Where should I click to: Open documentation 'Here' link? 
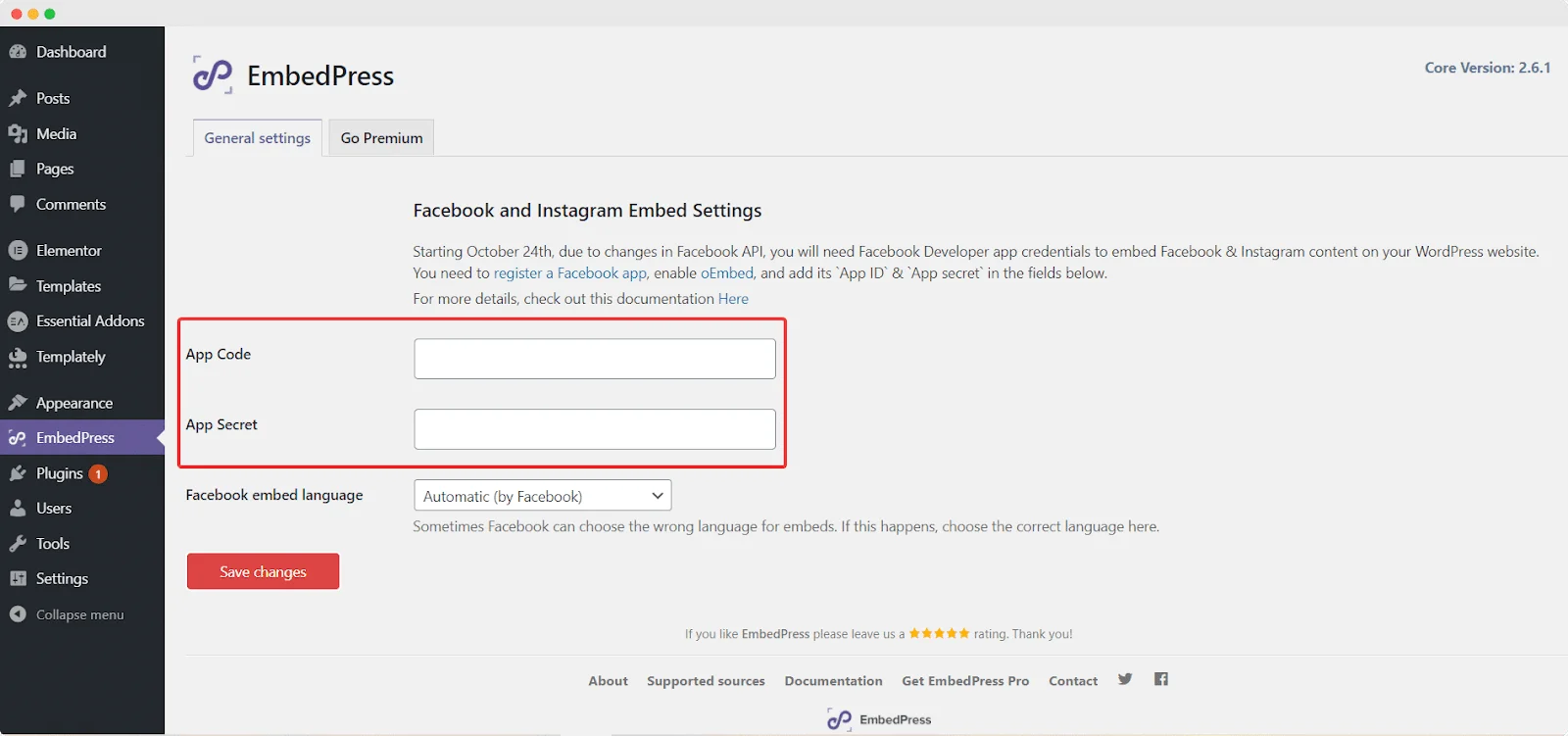[x=733, y=299]
